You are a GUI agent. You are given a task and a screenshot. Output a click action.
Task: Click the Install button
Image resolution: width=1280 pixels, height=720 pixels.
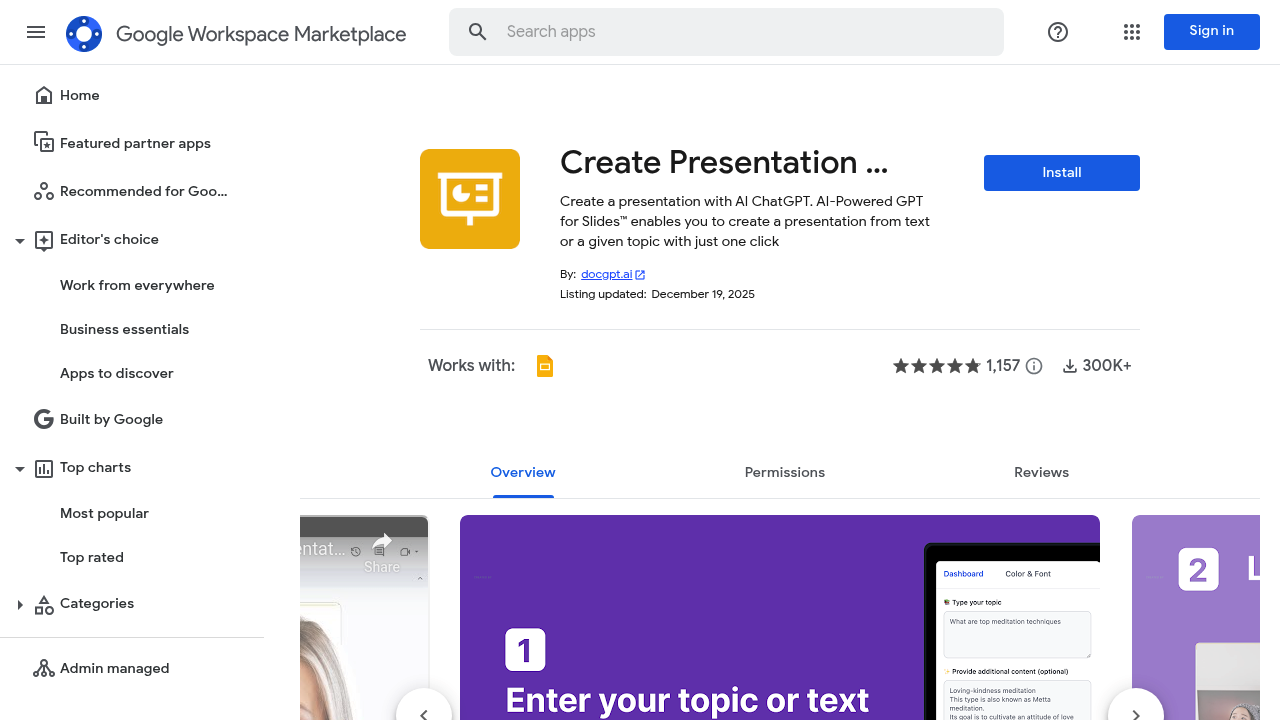[1061, 172]
